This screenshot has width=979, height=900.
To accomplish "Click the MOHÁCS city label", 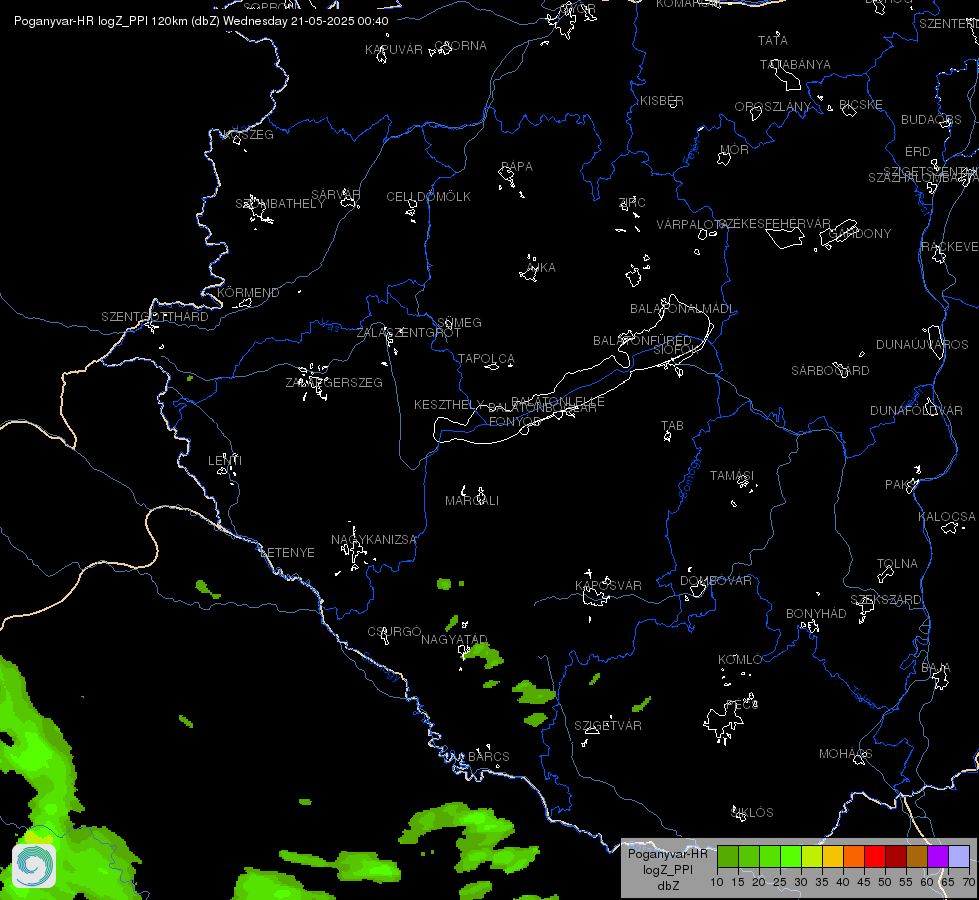I will 845,754.
